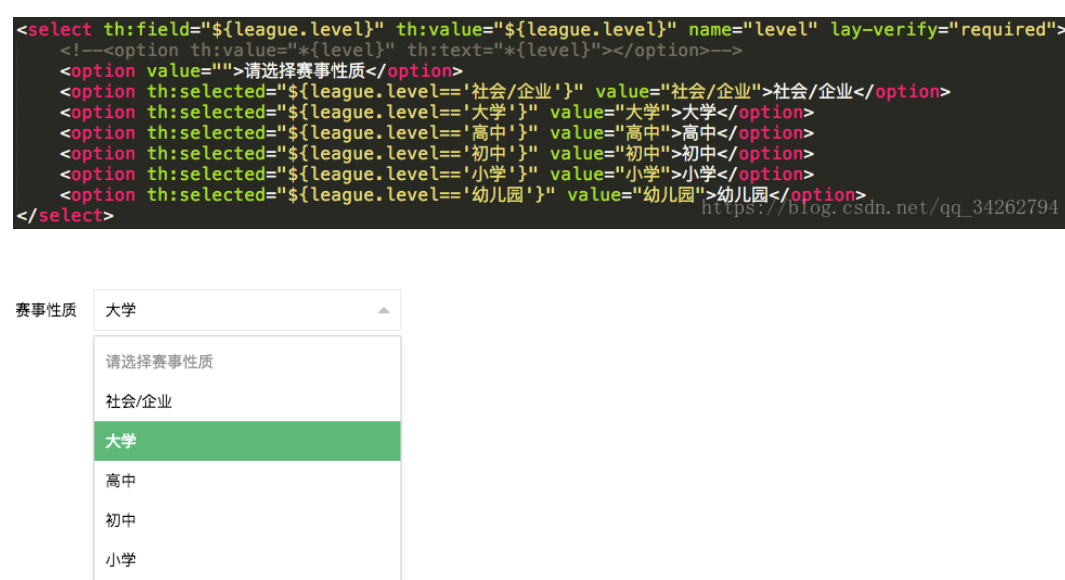This screenshot has width=1065, height=580.
Task: Click the 赛事性质 form label
Action: coord(44,310)
